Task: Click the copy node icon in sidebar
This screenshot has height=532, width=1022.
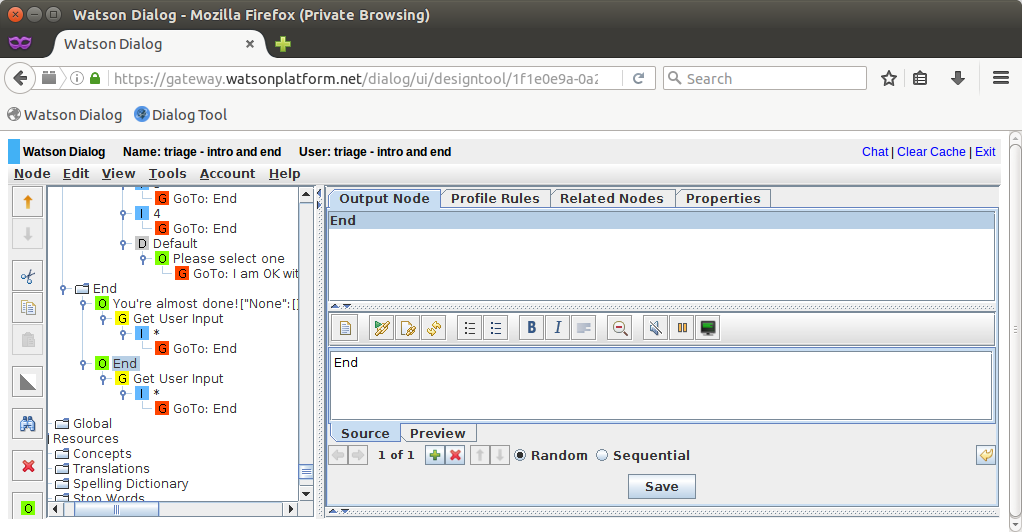Action: (x=27, y=308)
